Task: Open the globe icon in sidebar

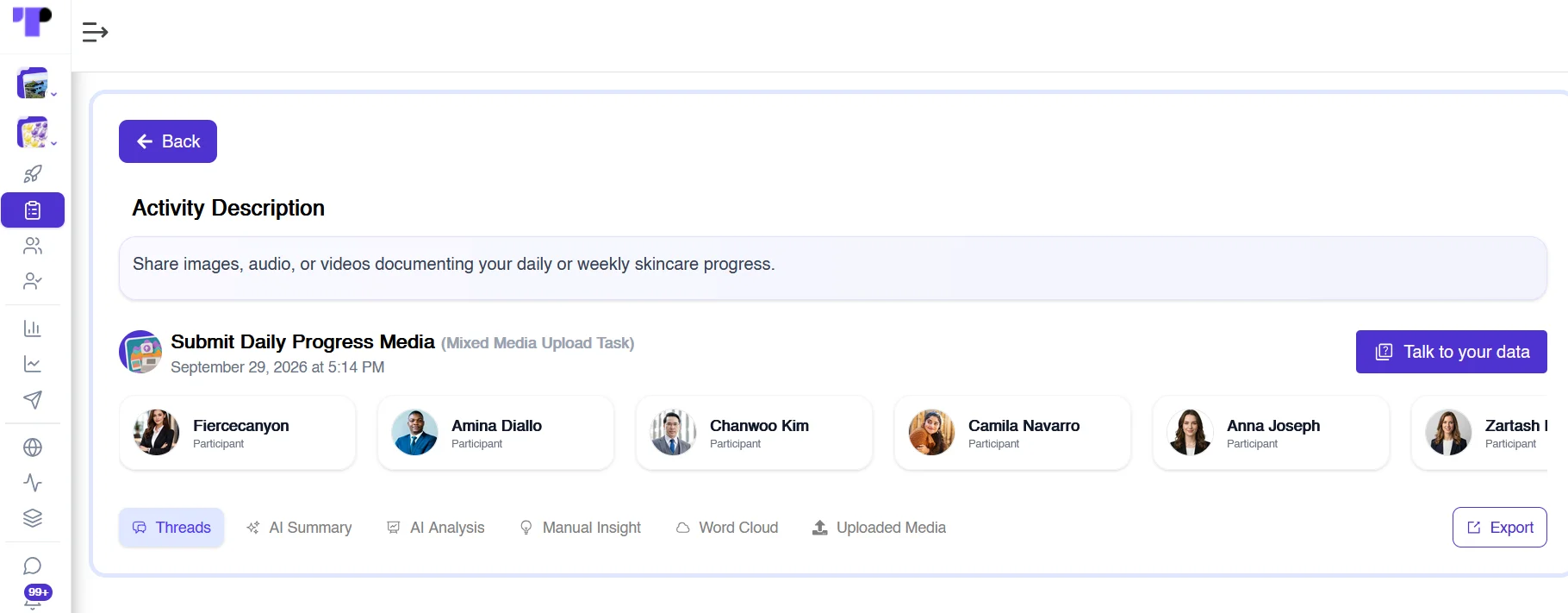Action: click(33, 447)
